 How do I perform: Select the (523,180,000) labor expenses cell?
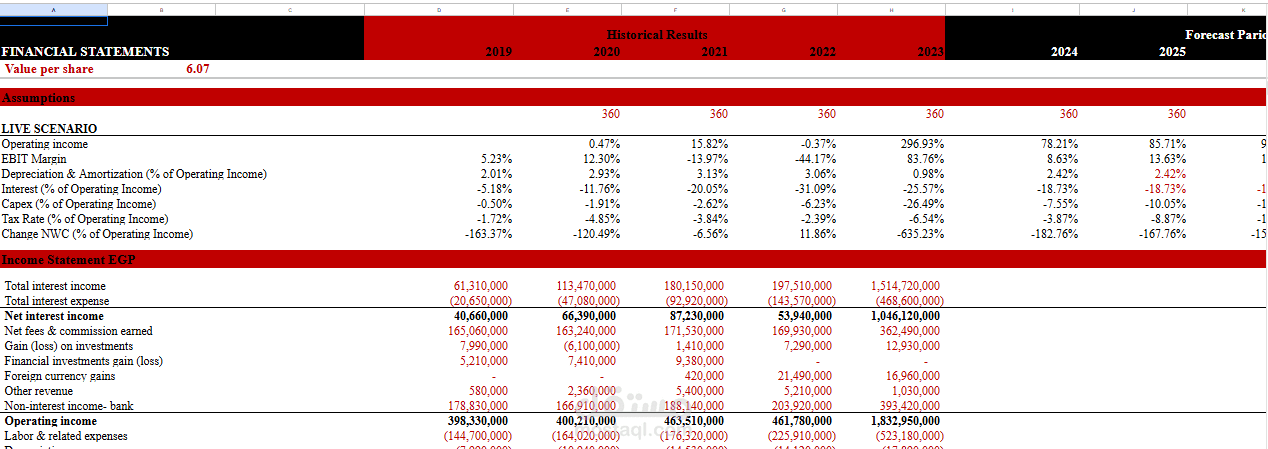[908, 436]
